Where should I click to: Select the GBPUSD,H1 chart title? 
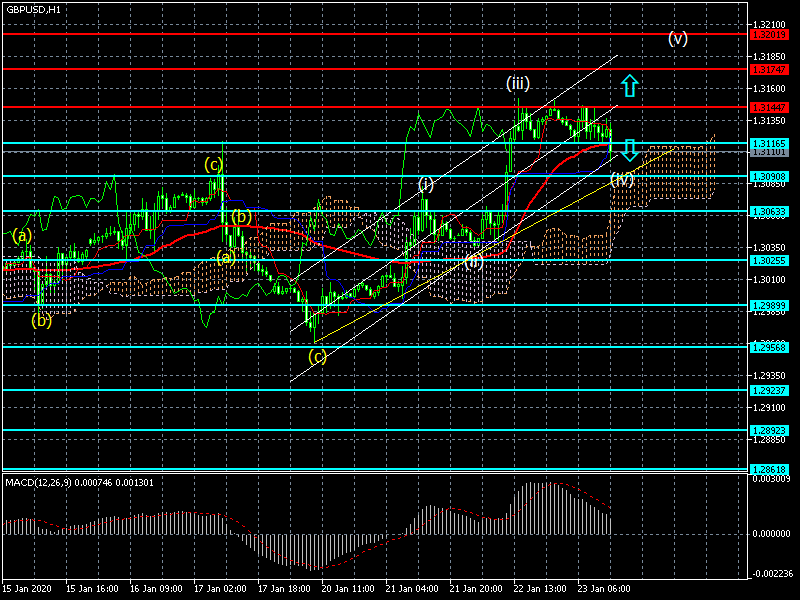(33, 10)
